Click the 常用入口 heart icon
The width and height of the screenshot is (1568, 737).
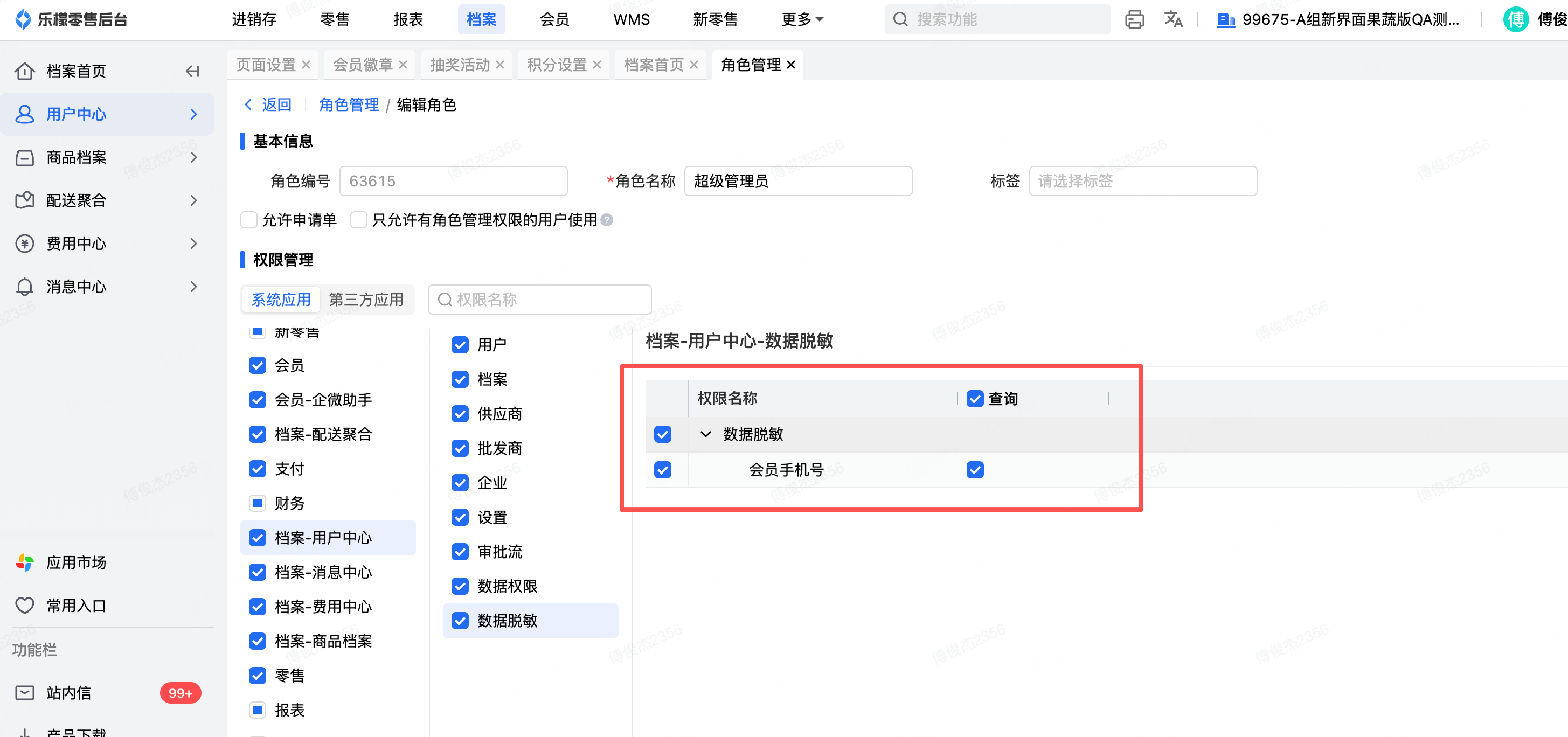pyautogui.click(x=24, y=606)
